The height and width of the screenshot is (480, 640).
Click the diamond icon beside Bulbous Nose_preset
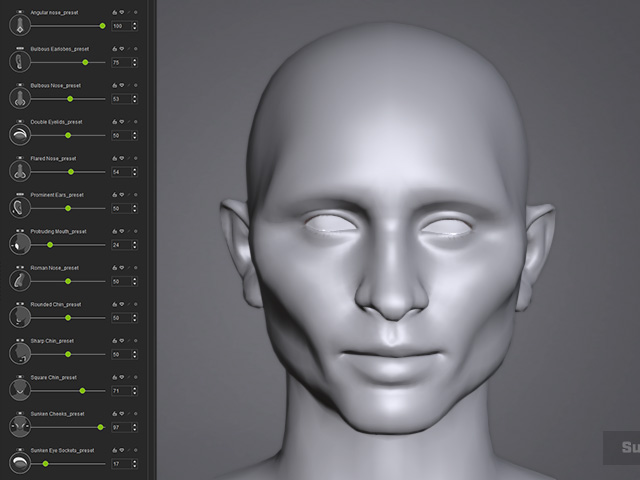pos(122,86)
